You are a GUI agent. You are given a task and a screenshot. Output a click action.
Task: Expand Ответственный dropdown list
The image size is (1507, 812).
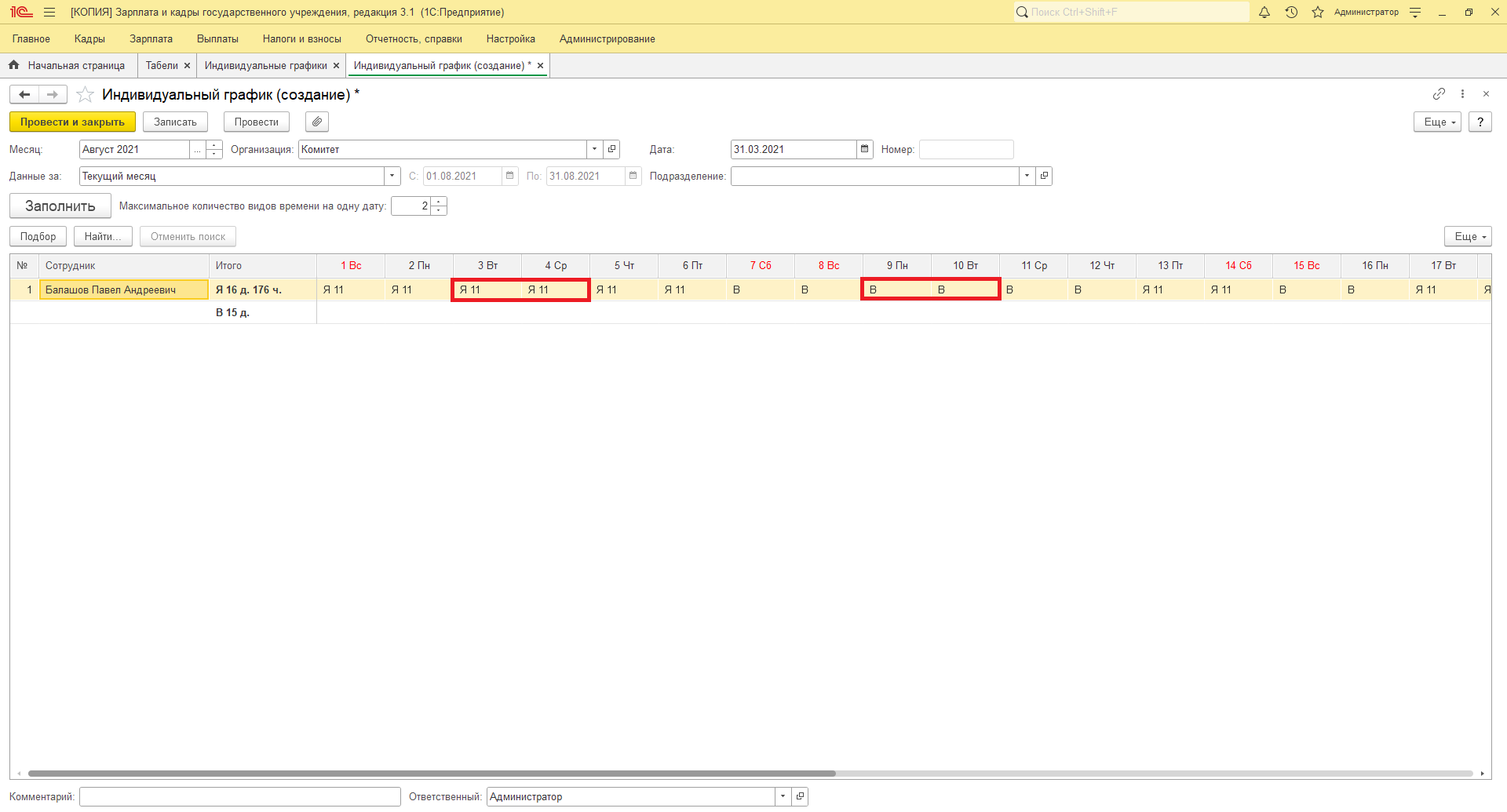pyautogui.click(x=783, y=796)
